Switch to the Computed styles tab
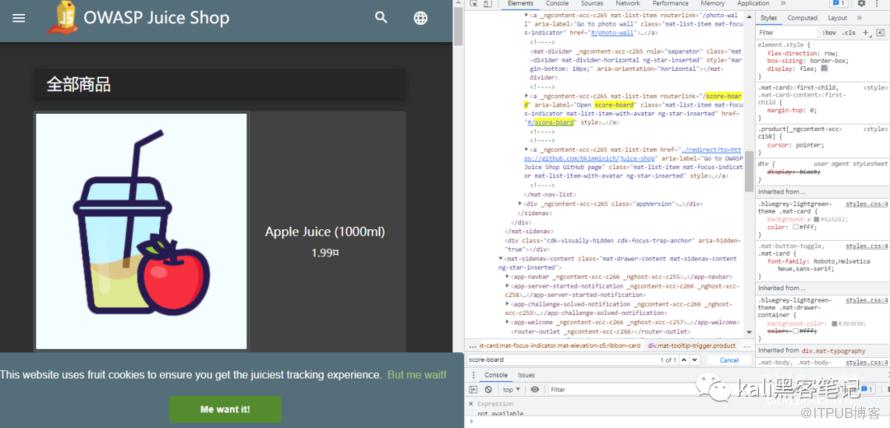 [x=801, y=18]
